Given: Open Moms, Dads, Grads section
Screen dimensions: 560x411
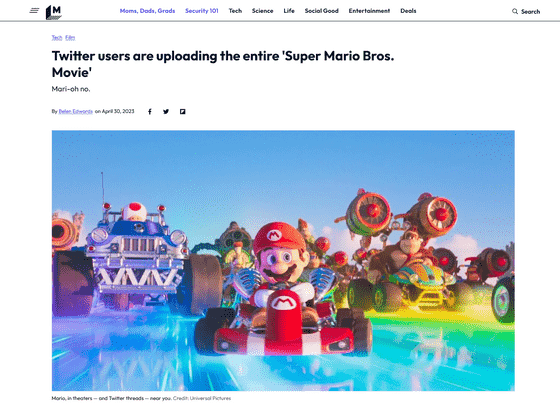Looking at the screenshot, I should 148,11.
